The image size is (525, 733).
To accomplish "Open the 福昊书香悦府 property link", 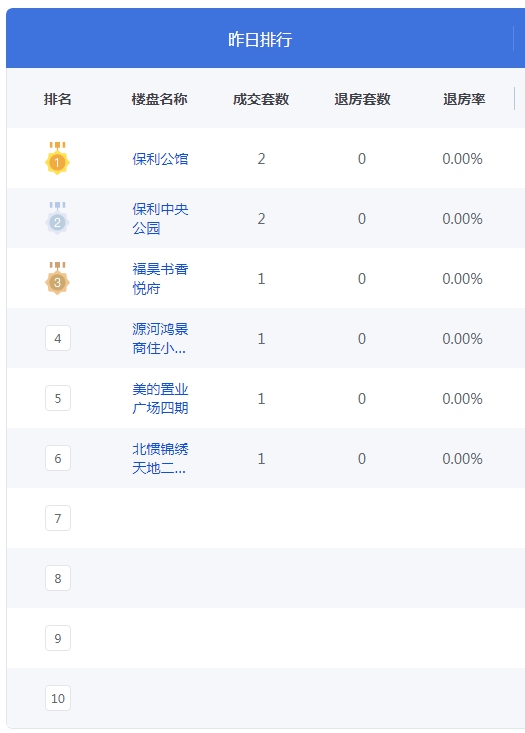I will tap(160, 279).
